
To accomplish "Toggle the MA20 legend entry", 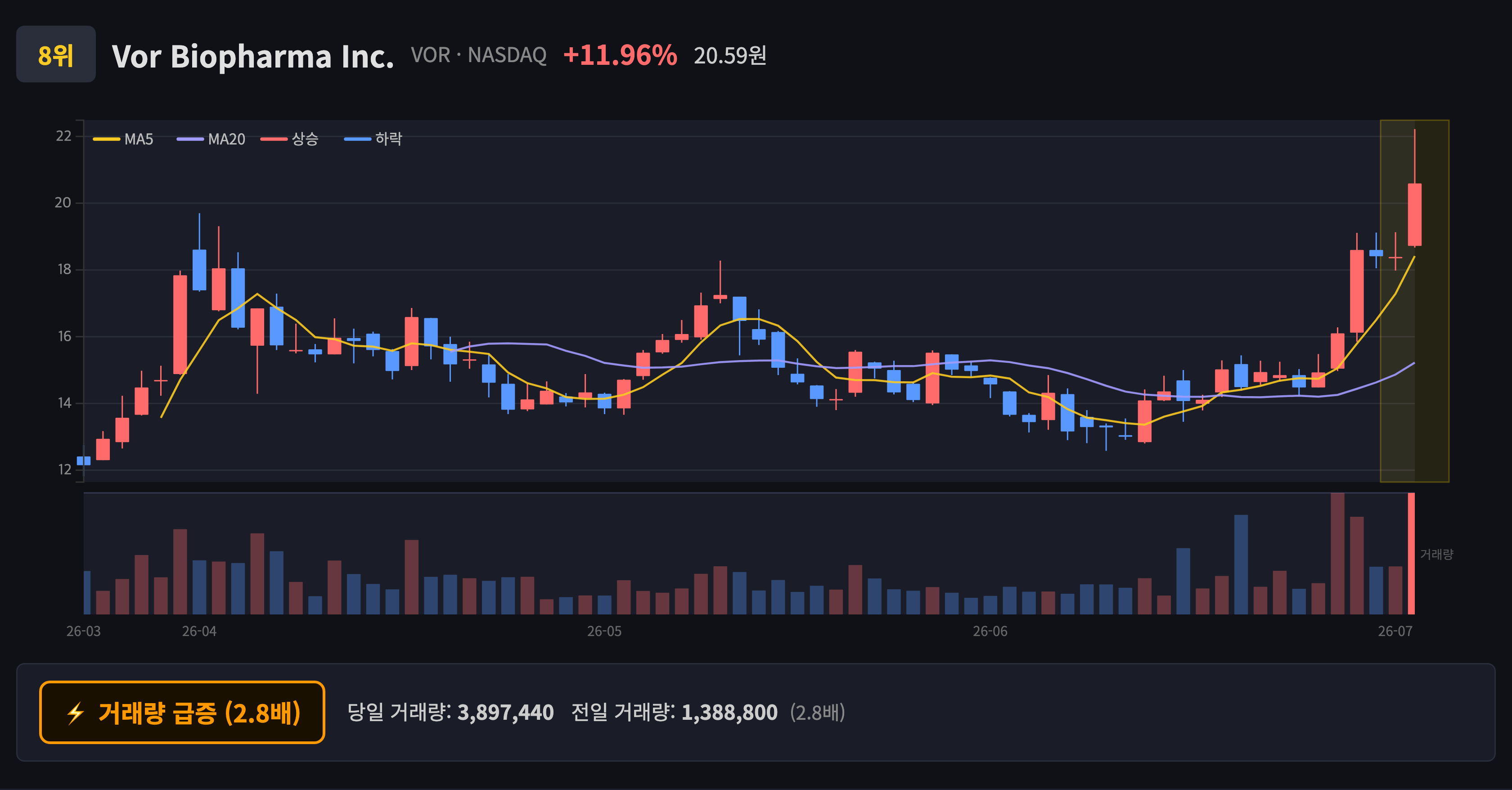I will (x=211, y=139).
